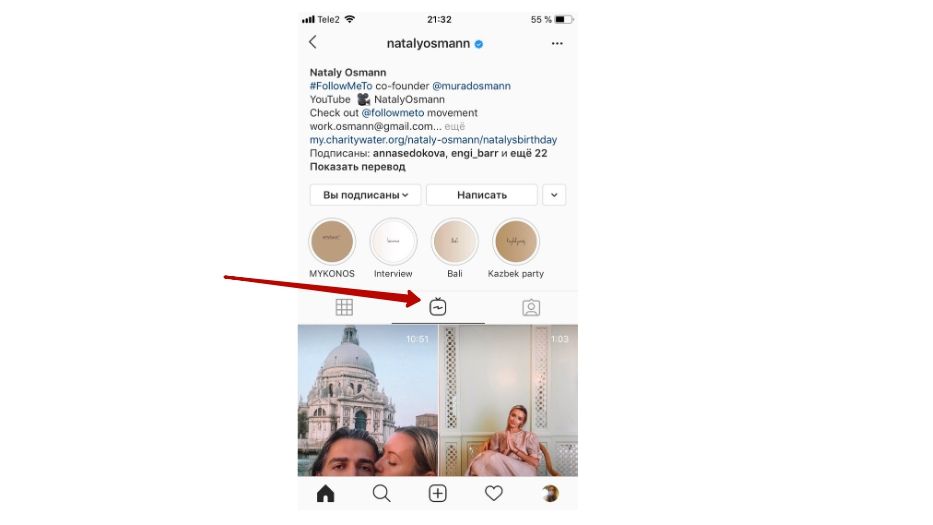
Task: Tap the new post plus icon
Action: pos(437,493)
